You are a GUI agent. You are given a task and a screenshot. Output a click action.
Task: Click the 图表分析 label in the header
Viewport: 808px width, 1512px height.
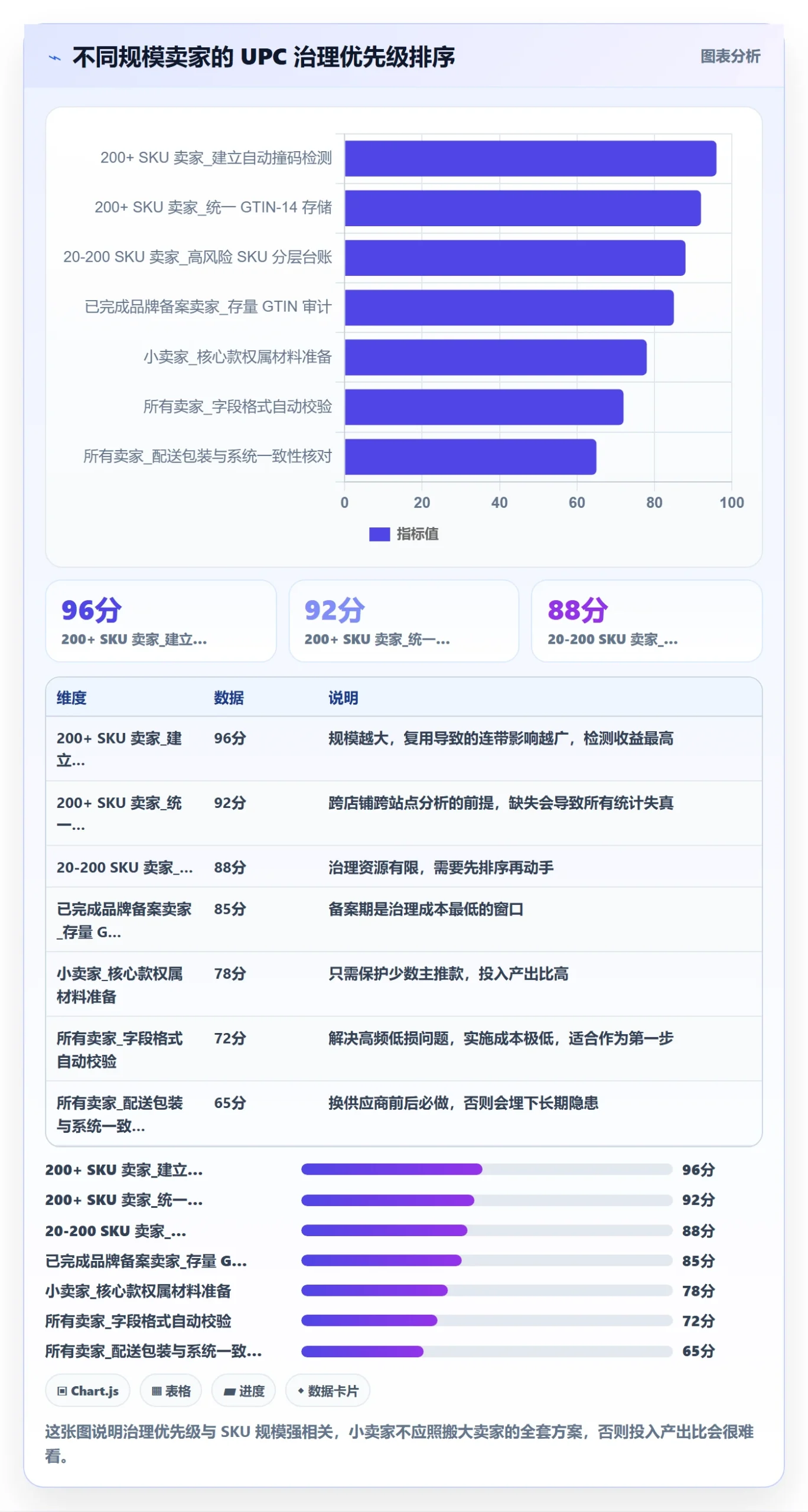click(730, 57)
